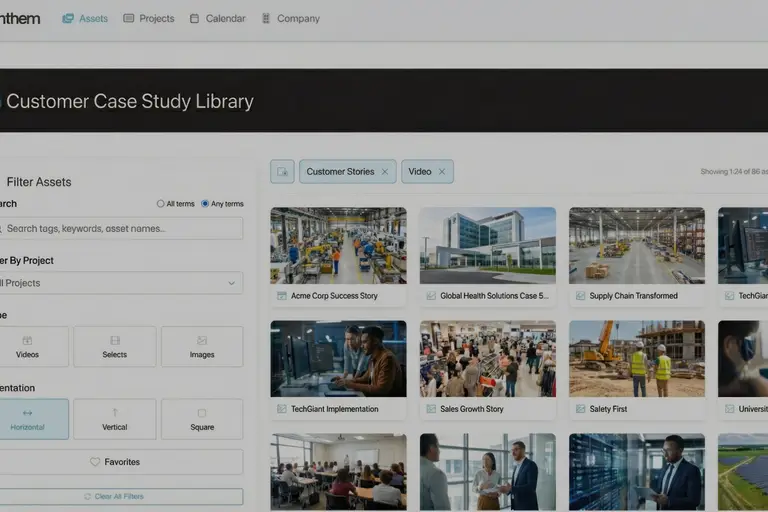The image size is (768, 512).
Task: Click the image icon beside Supply Chain Transformed
Action: point(580,296)
